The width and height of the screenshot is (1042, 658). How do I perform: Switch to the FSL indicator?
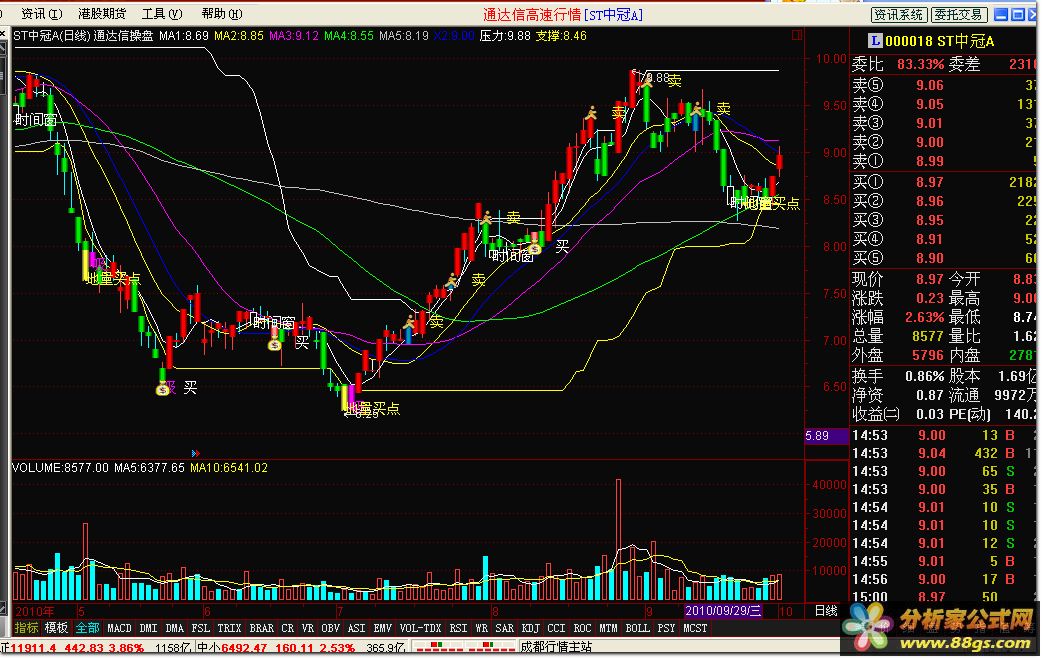coord(201,628)
